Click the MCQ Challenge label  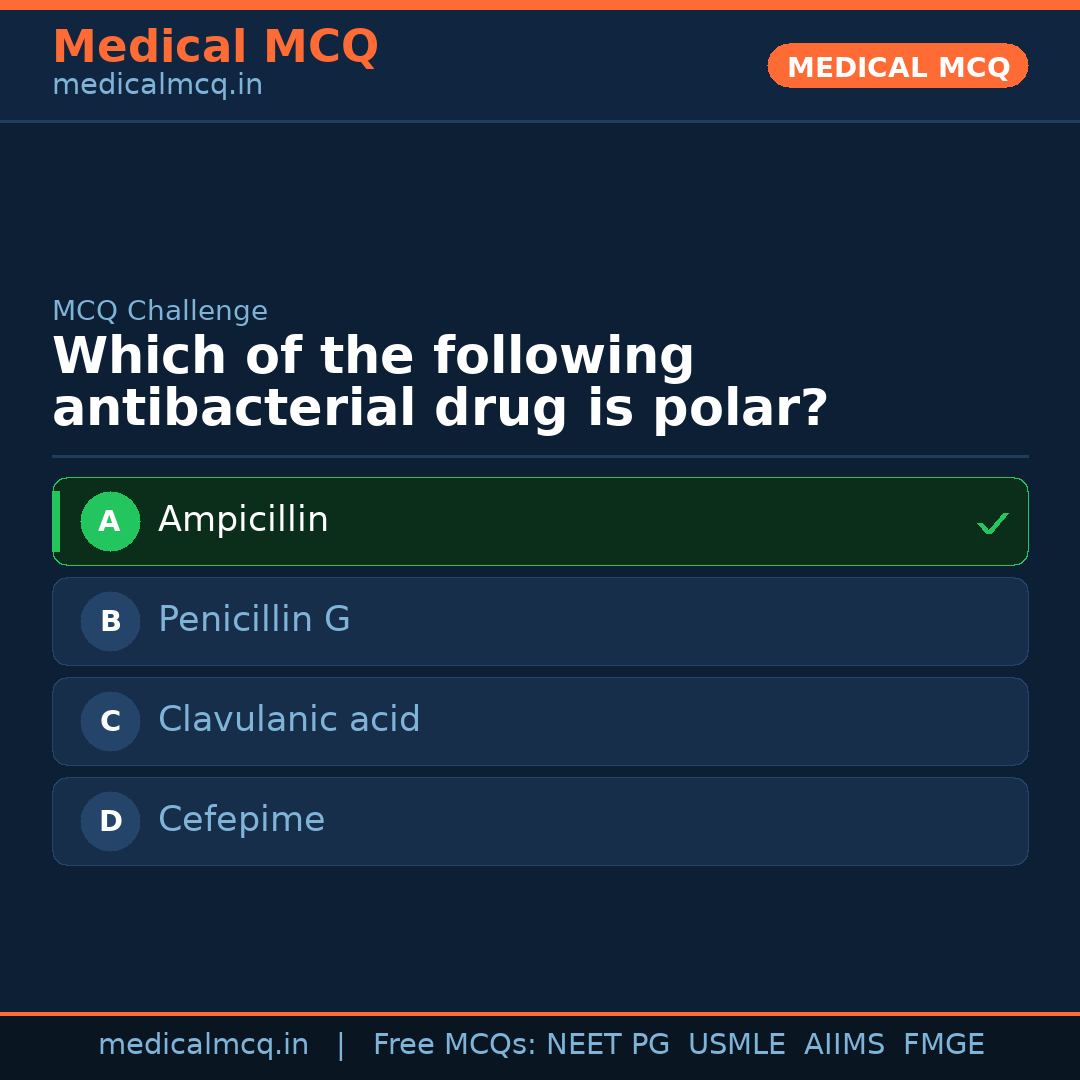pyautogui.click(x=160, y=311)
